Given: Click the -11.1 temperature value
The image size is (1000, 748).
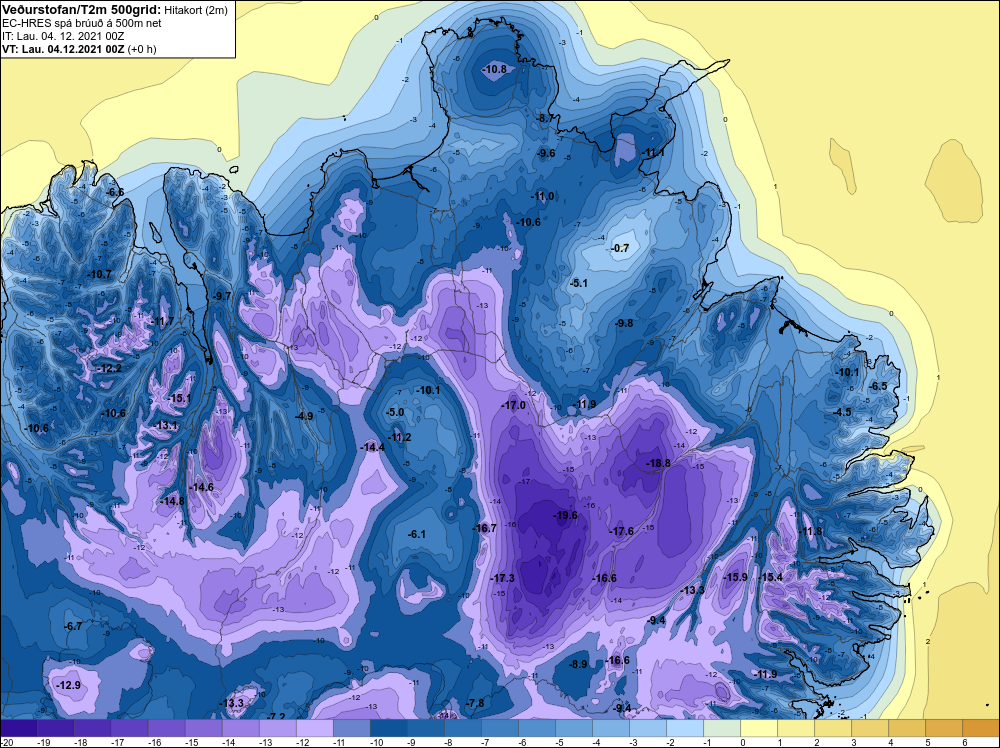Looking at the screenshot, I should click(x=654, y=152).
